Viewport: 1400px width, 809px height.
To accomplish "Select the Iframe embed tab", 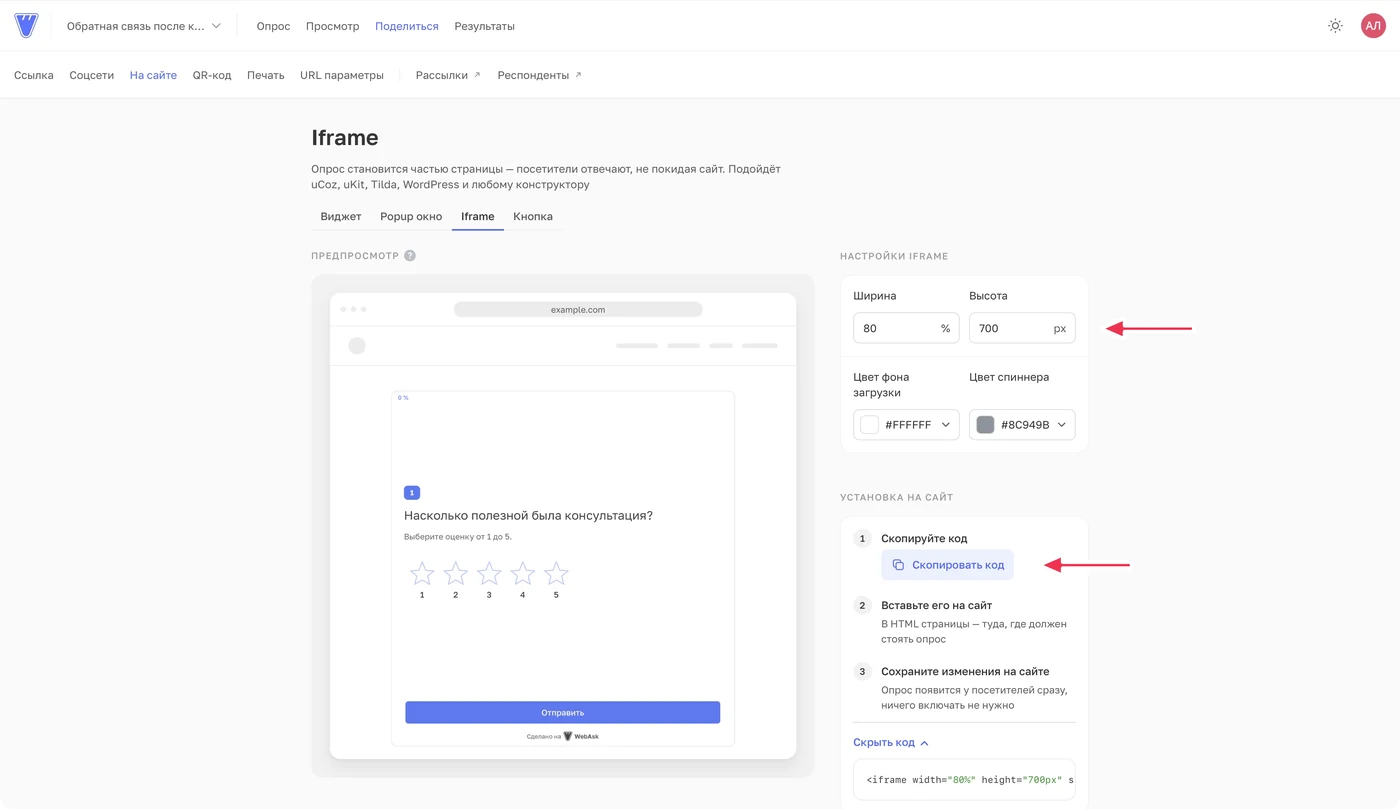I will coord(478,216).
